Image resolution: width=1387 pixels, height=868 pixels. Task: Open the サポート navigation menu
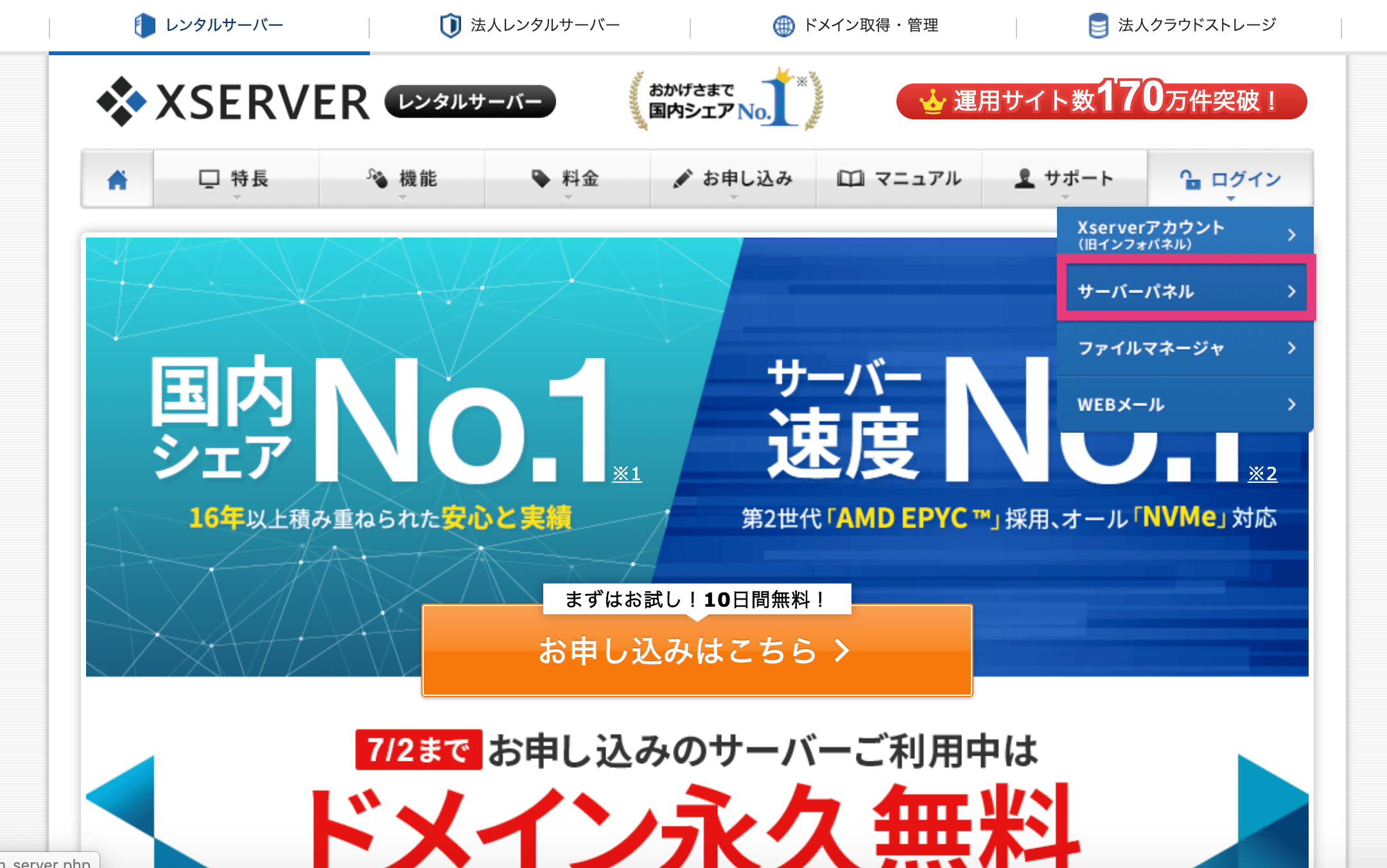pyautogui.click(x=1065, y=179)
